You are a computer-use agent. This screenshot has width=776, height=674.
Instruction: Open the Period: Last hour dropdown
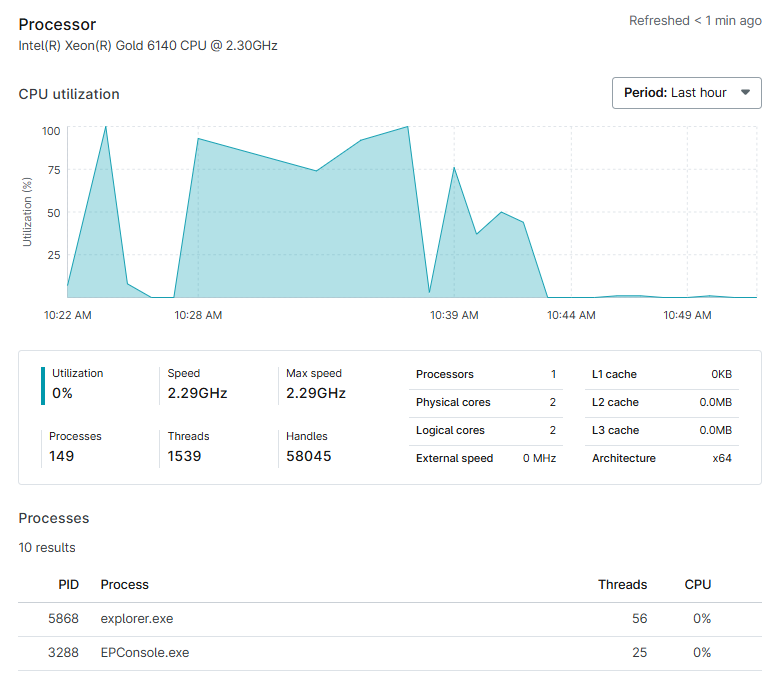point(686,93)
